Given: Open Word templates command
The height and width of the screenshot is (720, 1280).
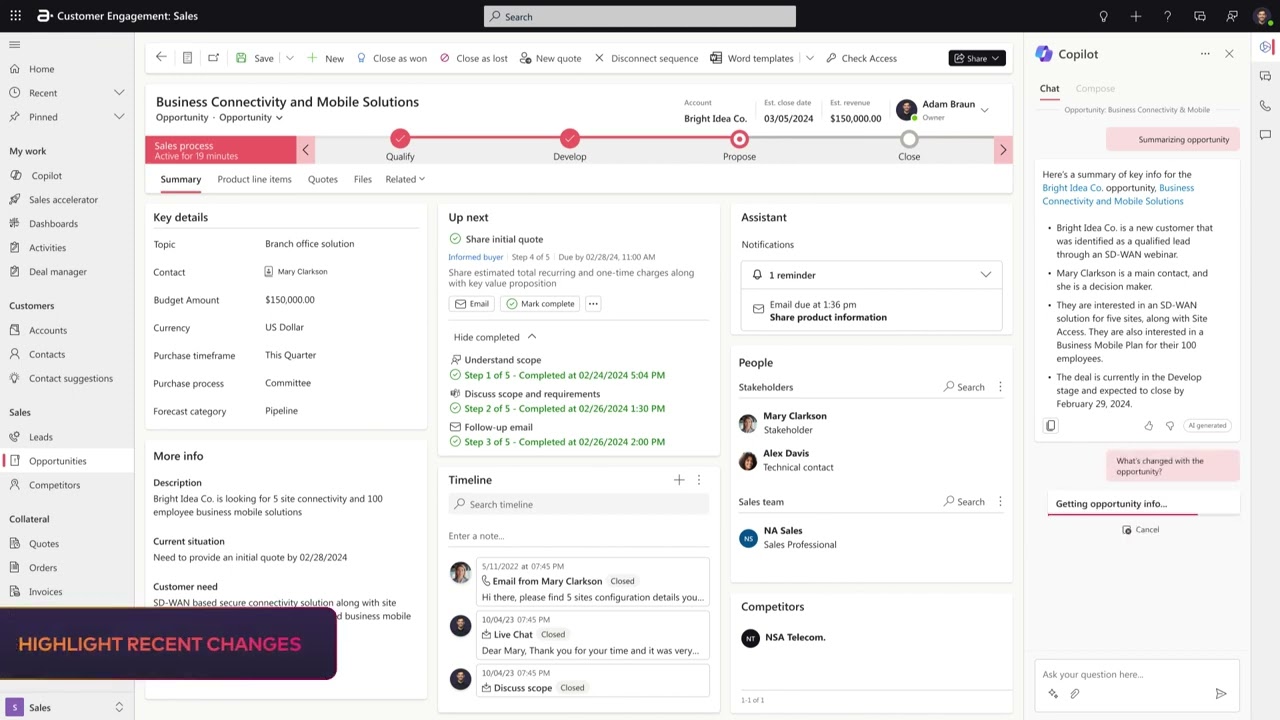Looking at the screenshot, I should (752, 58).
